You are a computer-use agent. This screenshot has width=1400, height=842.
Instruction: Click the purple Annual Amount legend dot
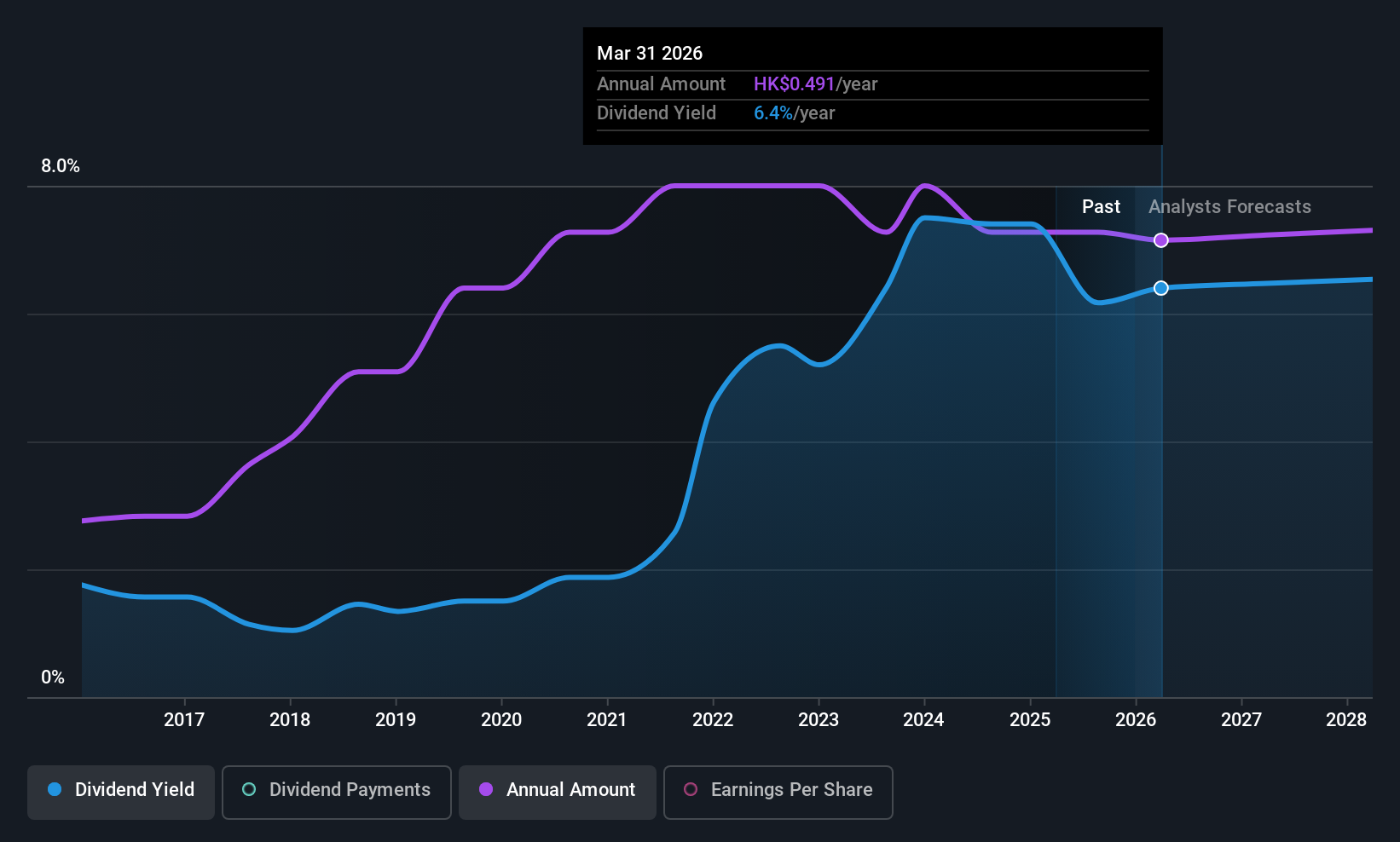click(x=486, y=789)
